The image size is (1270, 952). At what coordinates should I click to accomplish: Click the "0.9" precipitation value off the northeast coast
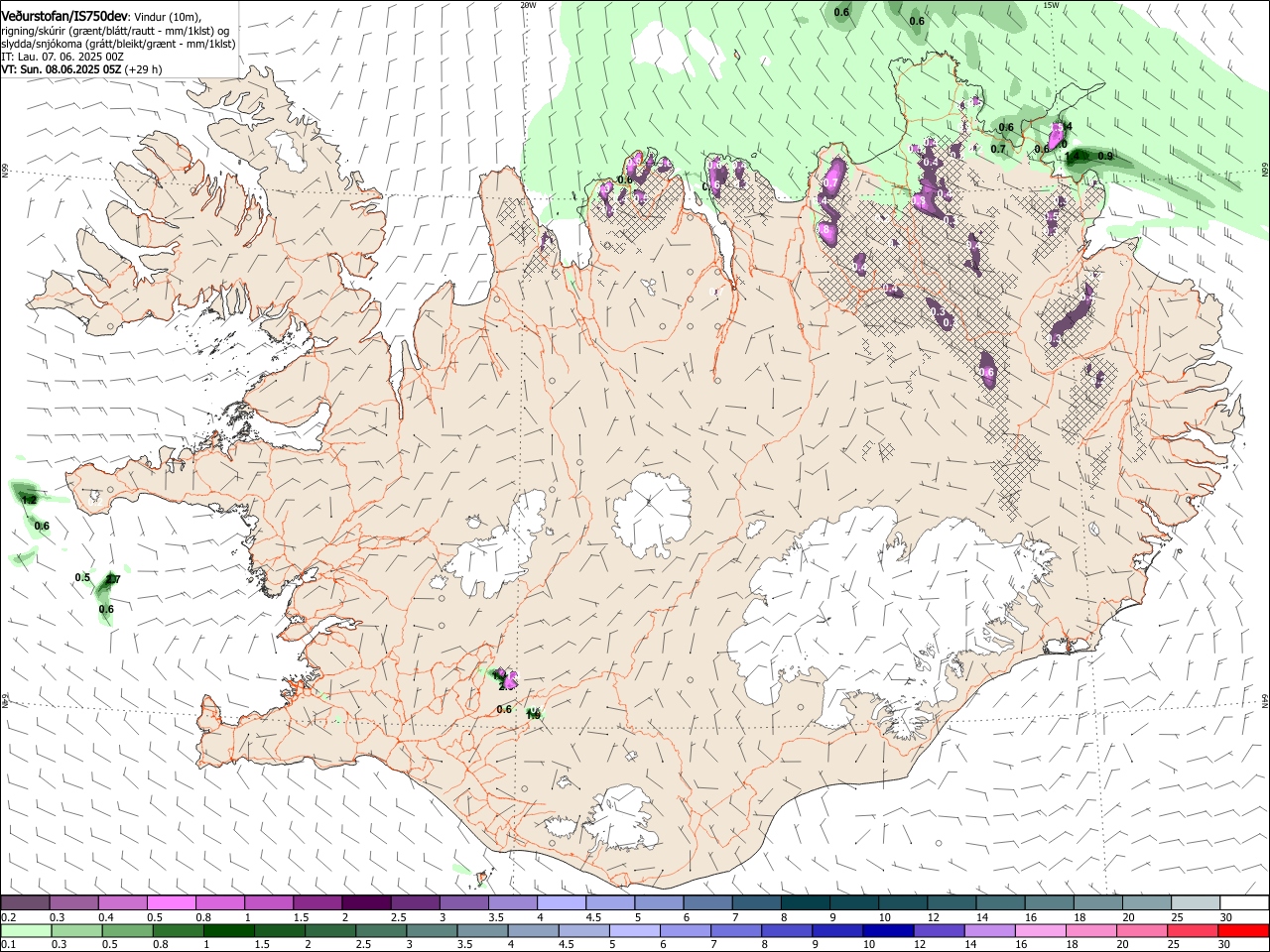click(x=1105, y=156)
